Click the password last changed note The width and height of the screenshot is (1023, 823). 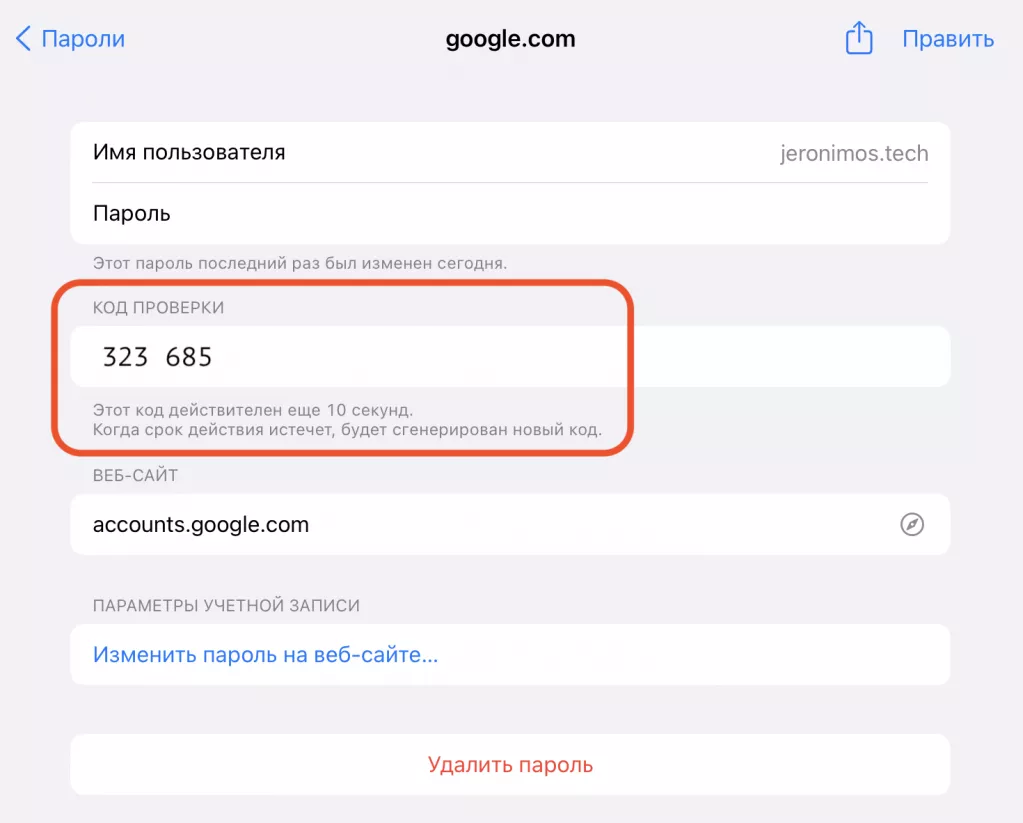point(300,264)
